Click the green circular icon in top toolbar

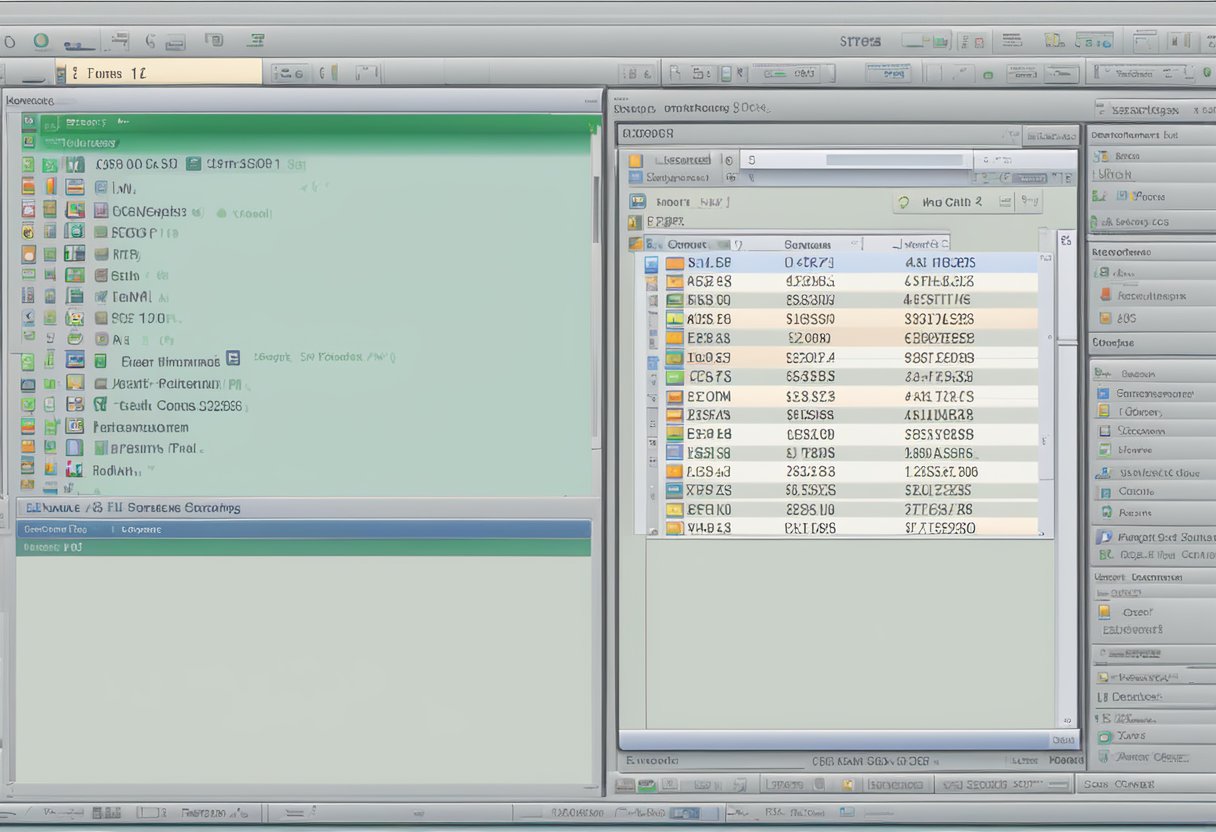coord(41,42)
